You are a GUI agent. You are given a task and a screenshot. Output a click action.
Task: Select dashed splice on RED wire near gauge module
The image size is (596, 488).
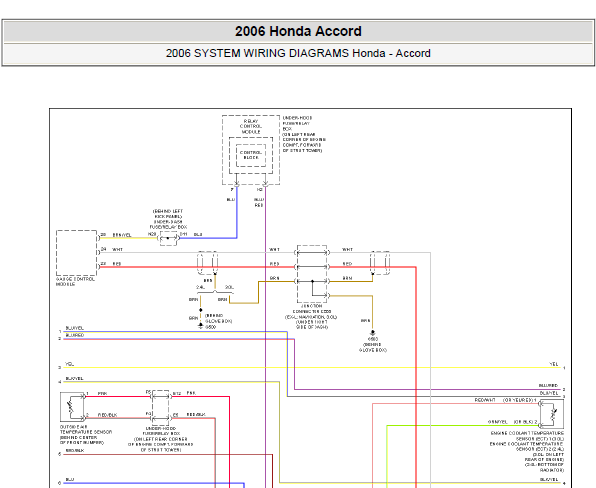point(208,263)
